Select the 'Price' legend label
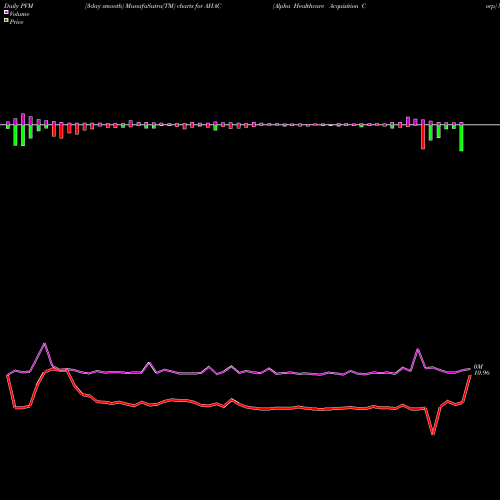The image size is (500, 500). (x=16, y=22)
